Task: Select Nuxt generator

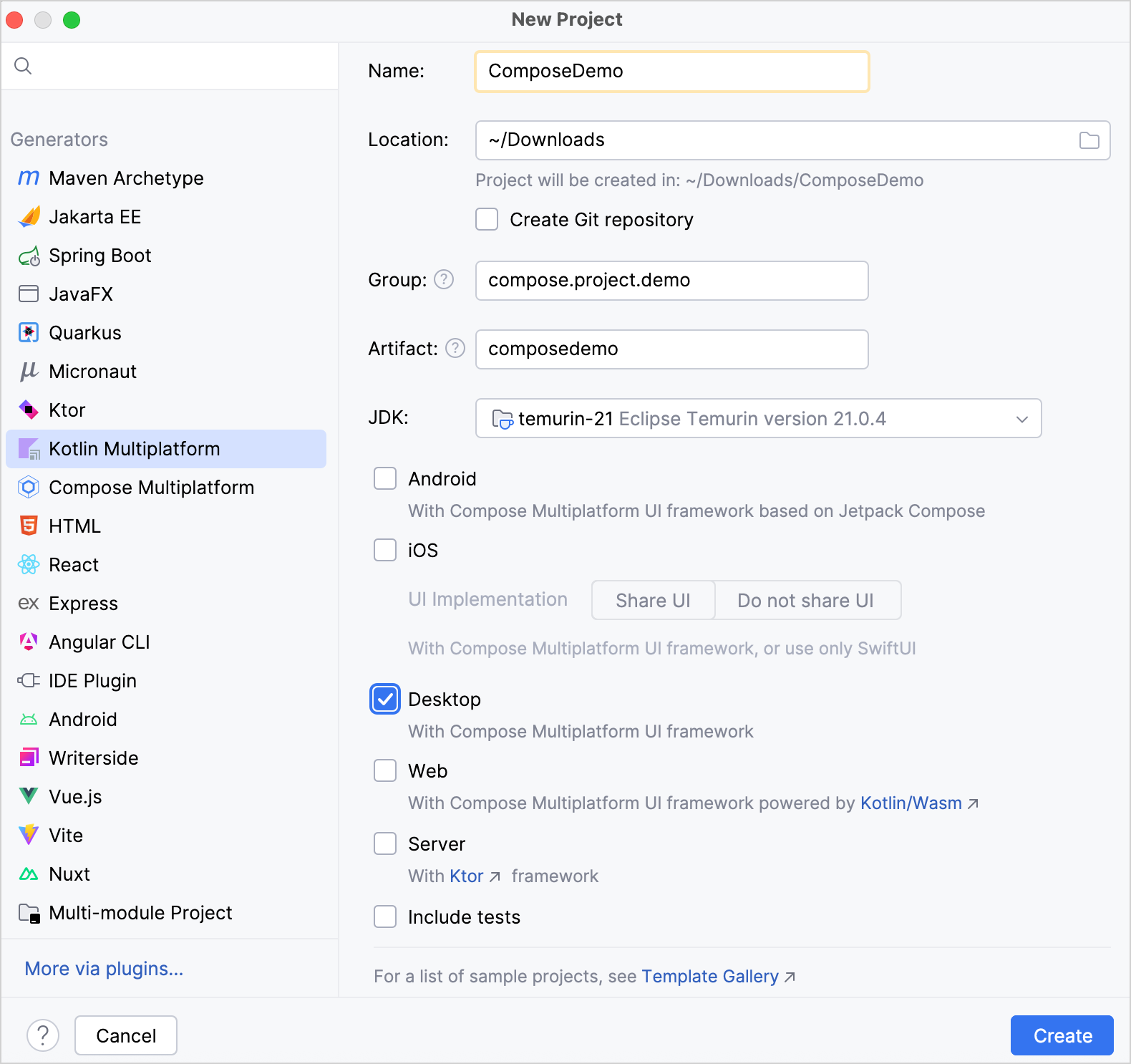Action: point(166,874)
